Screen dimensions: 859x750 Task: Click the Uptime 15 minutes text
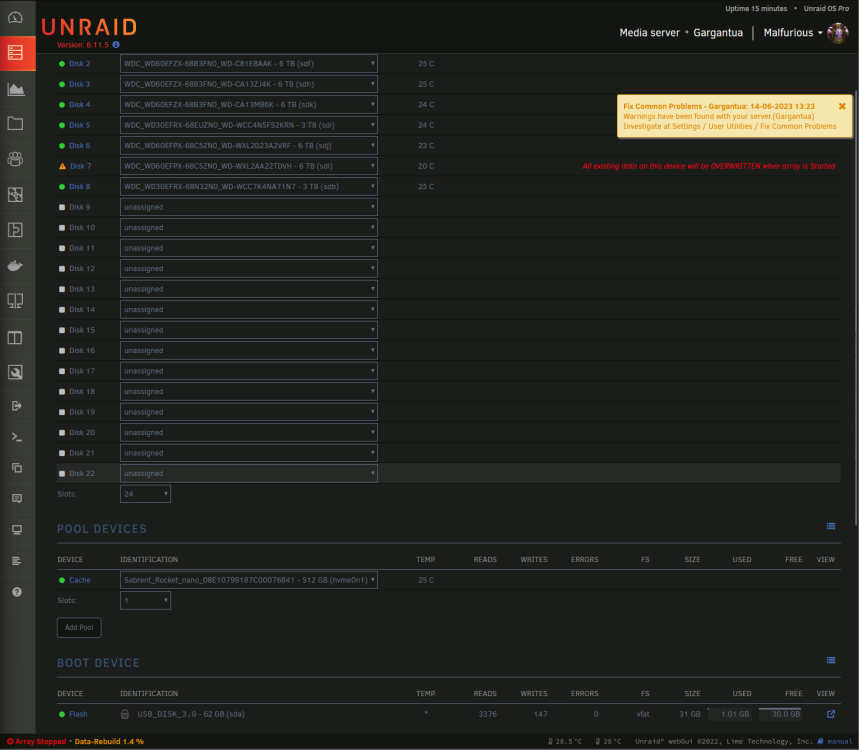756,9
